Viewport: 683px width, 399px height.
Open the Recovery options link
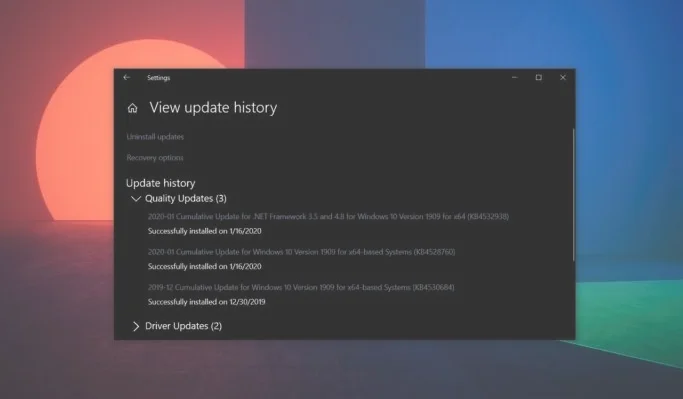155,158
